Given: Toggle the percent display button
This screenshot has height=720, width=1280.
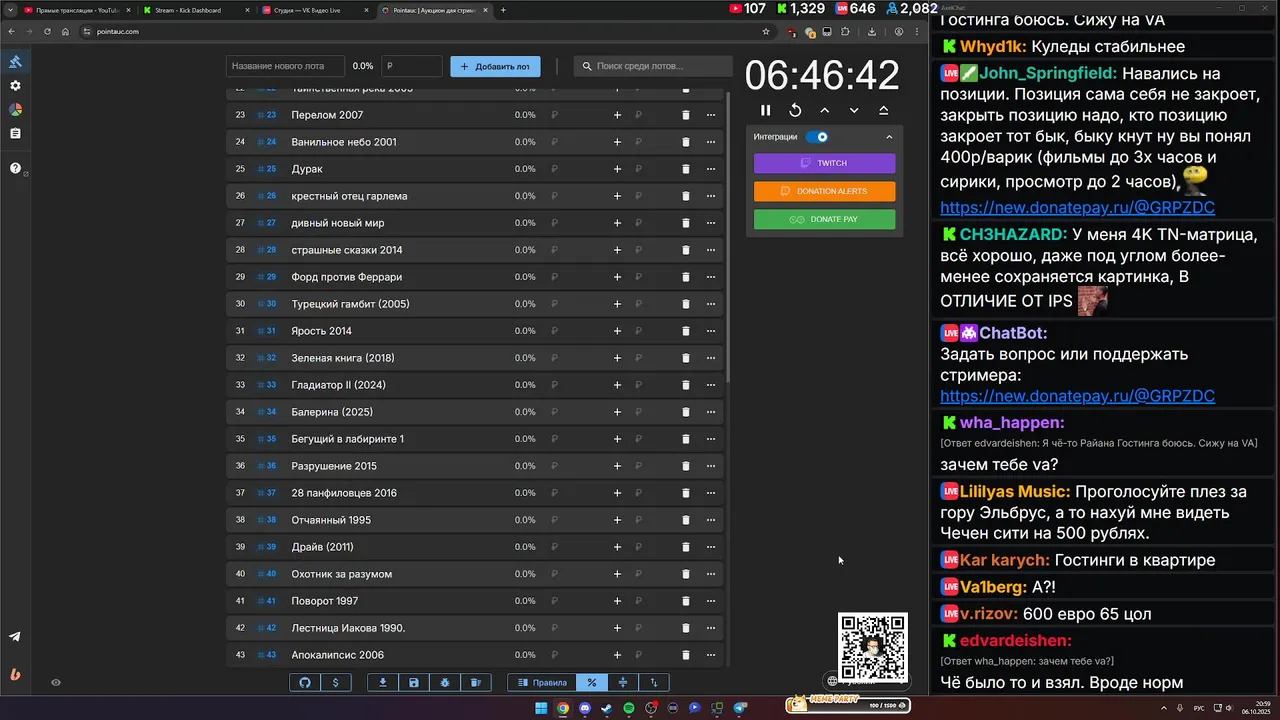Looking at the screenshot, I should tap(592, 682).
